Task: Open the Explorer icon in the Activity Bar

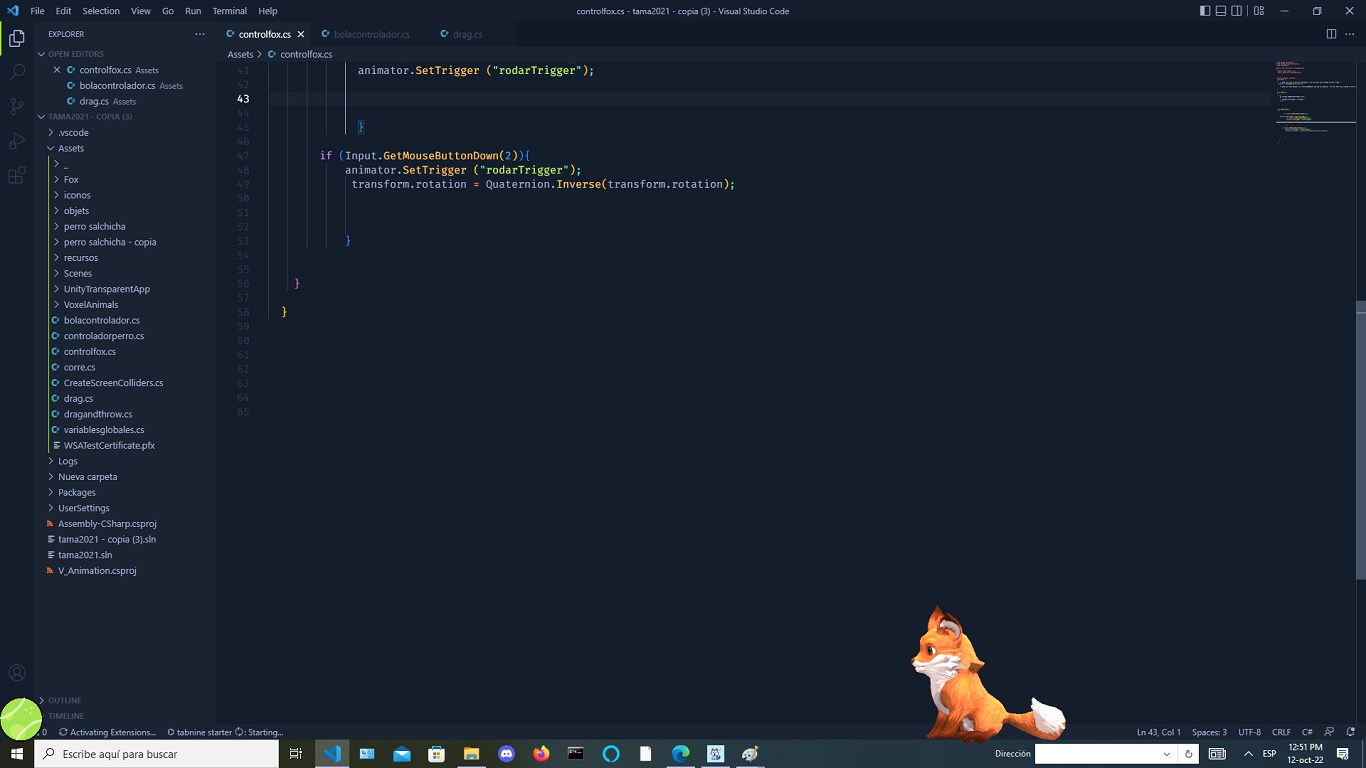Action: click(15, 37)
